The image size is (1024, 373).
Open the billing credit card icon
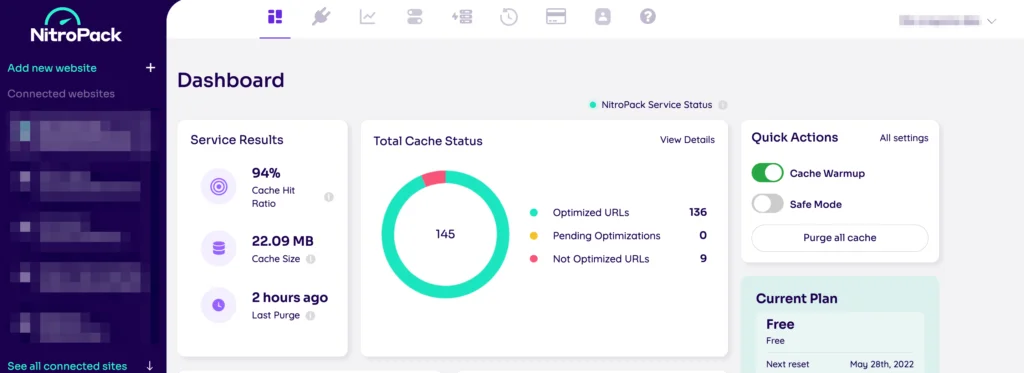pyautogui.click(x=556, y=17)
